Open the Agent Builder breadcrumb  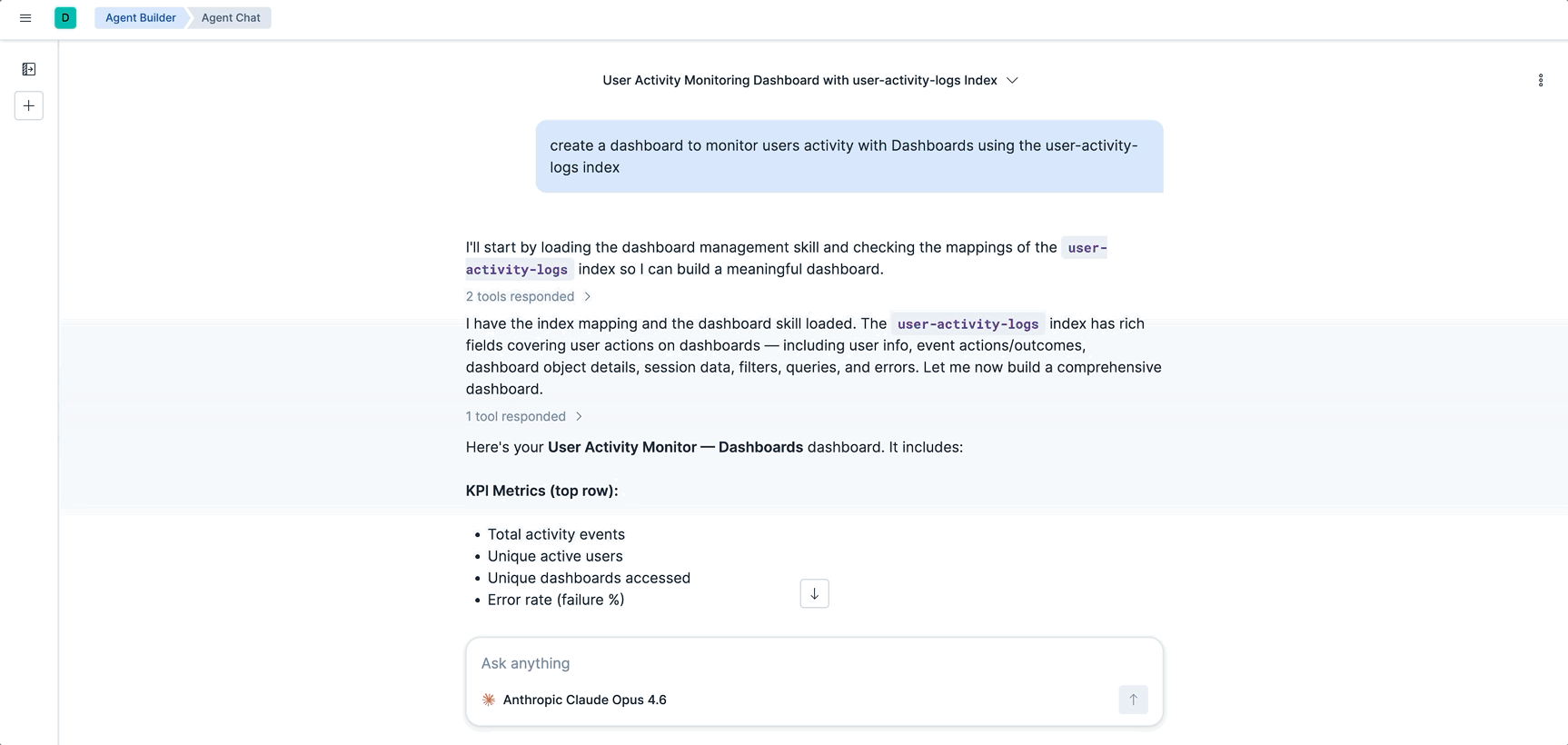point(141,18)
